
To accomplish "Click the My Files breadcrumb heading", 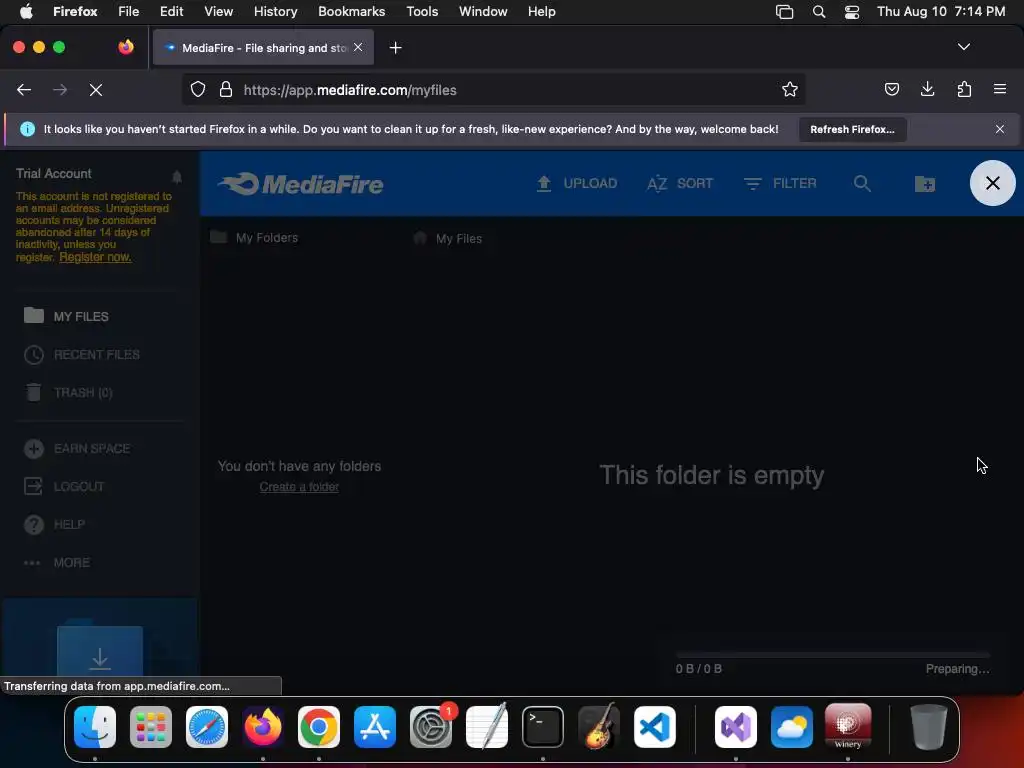I will (448, 238).
